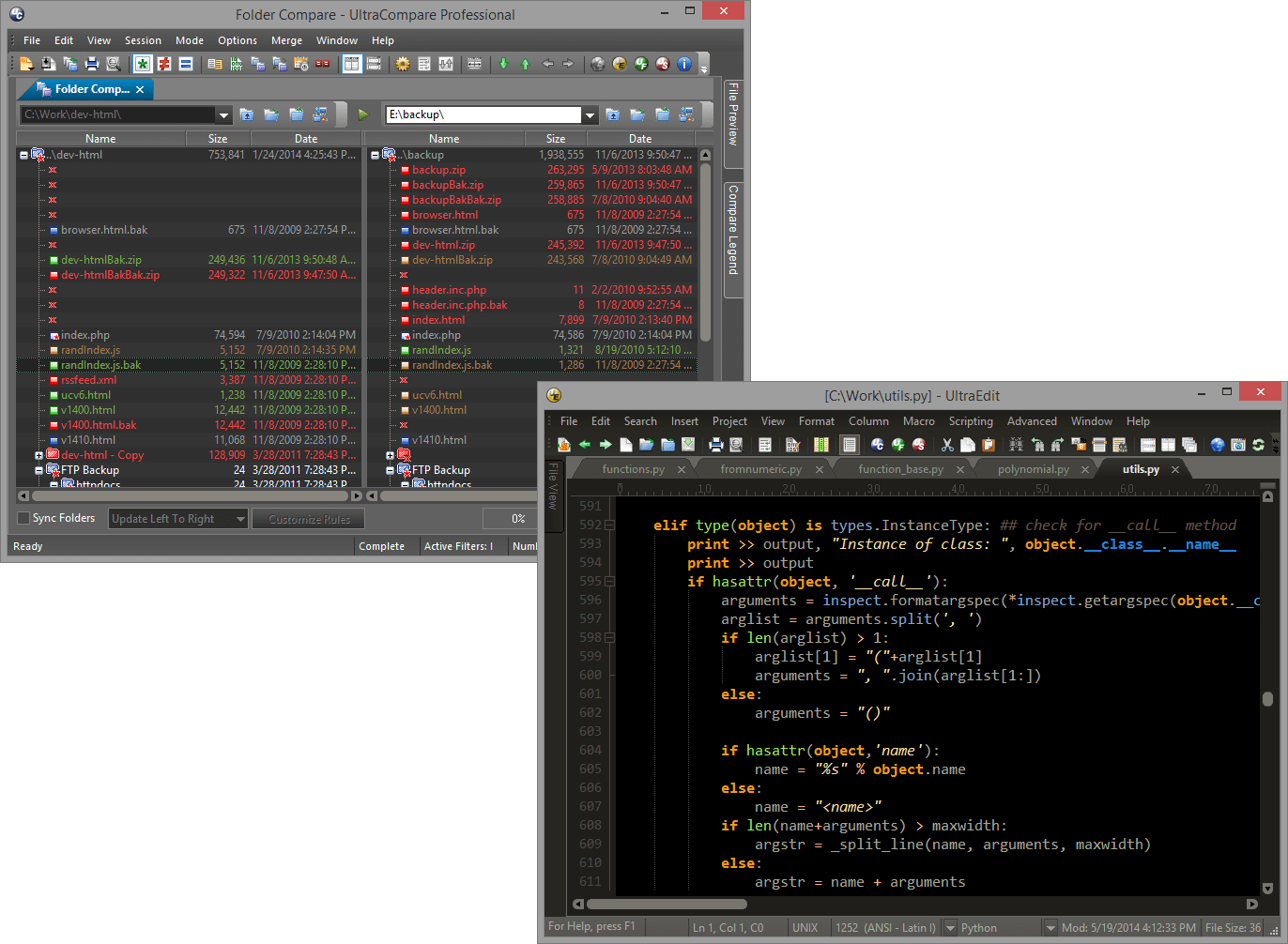Click the green forward arrow in UltraEdit toolbar

pyautogui.click(x=606, y=445)
